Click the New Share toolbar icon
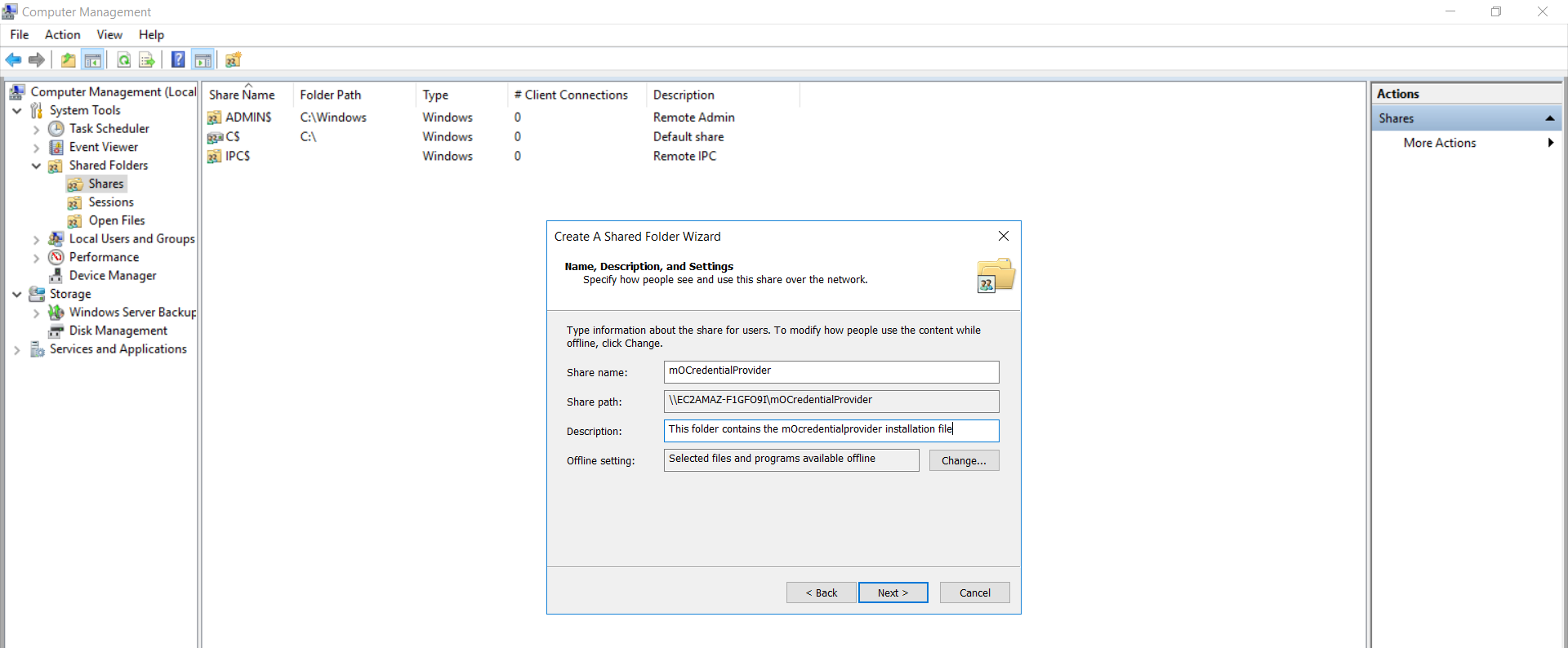This screenshot has width=1568, height=648. tap(234, 60)
